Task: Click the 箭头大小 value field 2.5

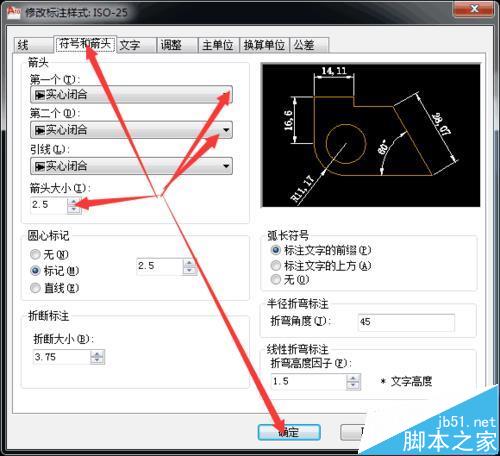Action: click(49, 205)
